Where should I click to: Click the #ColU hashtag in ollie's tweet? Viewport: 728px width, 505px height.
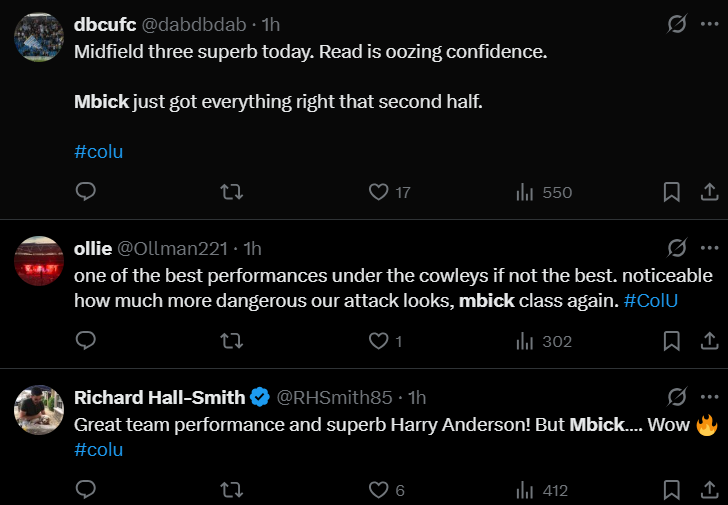point(650,301)
